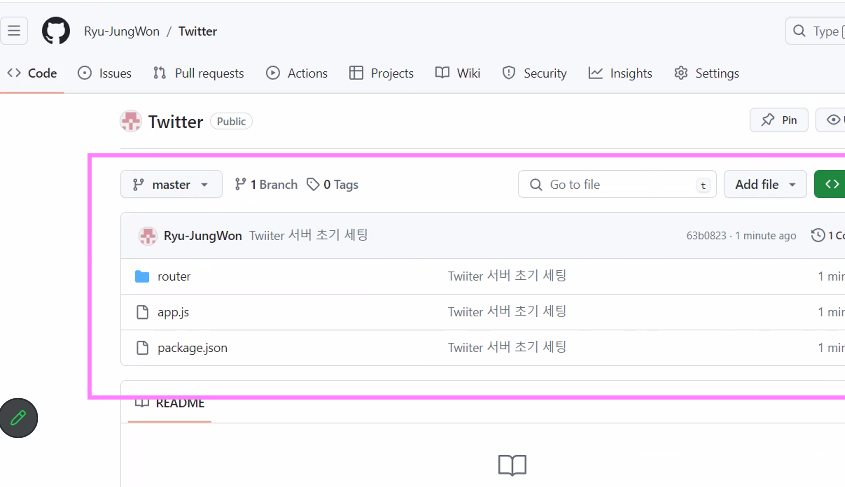This screenshot has width=845, height=487.
Task: Open router row commit message
Action: pyautogui.click(x=507, y=276)
